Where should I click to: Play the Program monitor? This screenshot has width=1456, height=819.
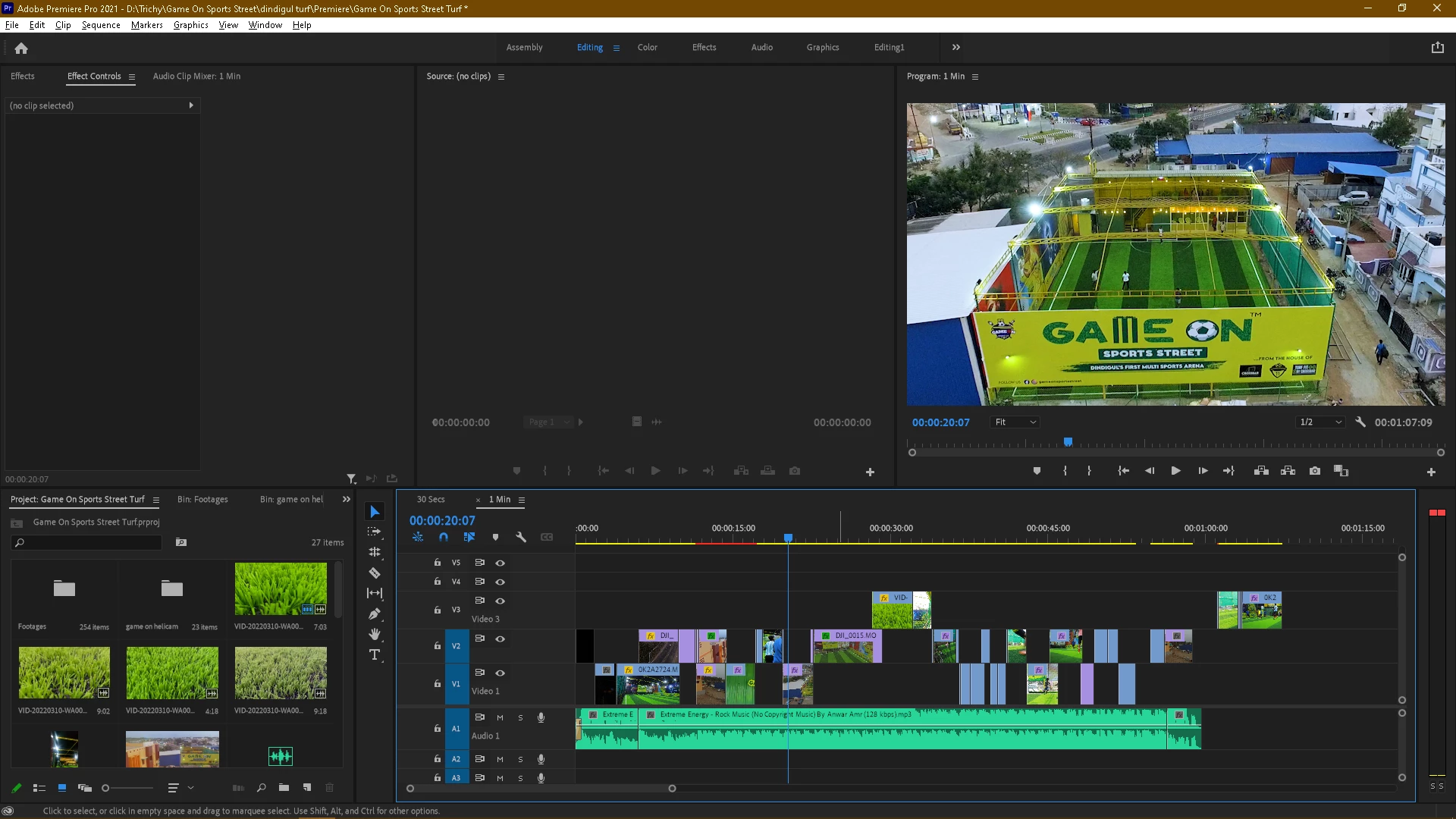click(x=1175, y=471)
